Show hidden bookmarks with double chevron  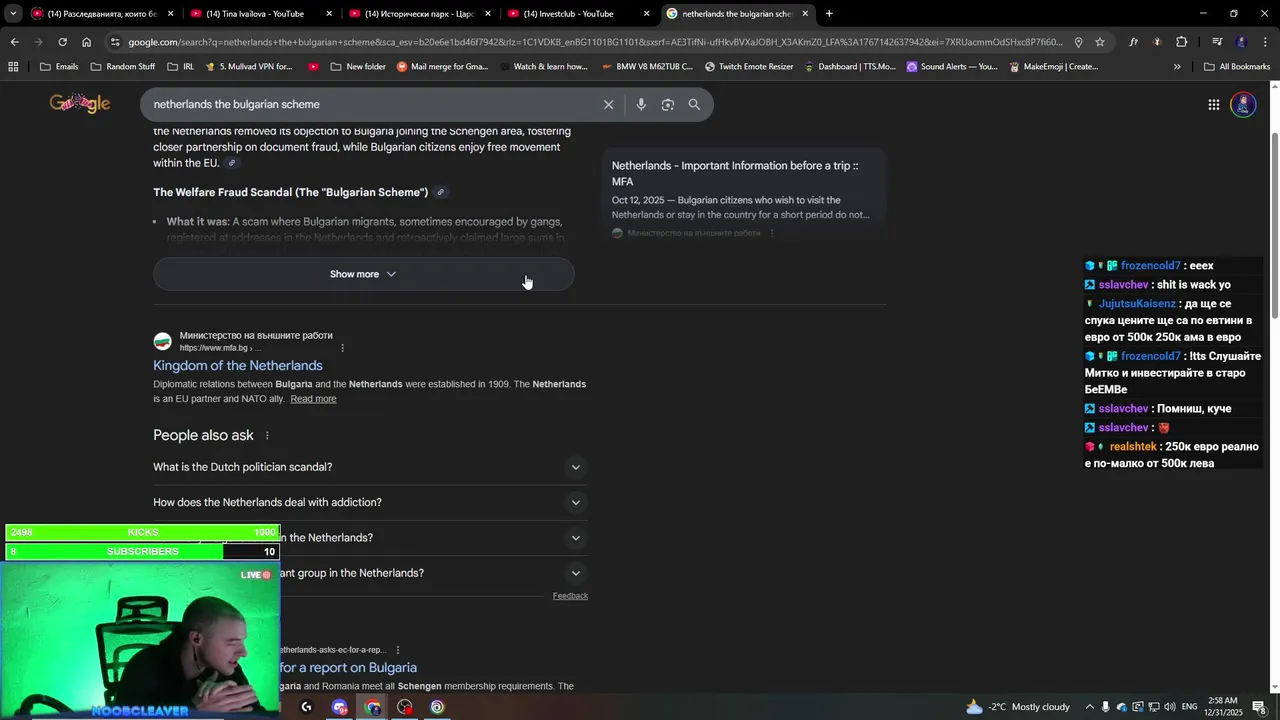[1177, 67]
